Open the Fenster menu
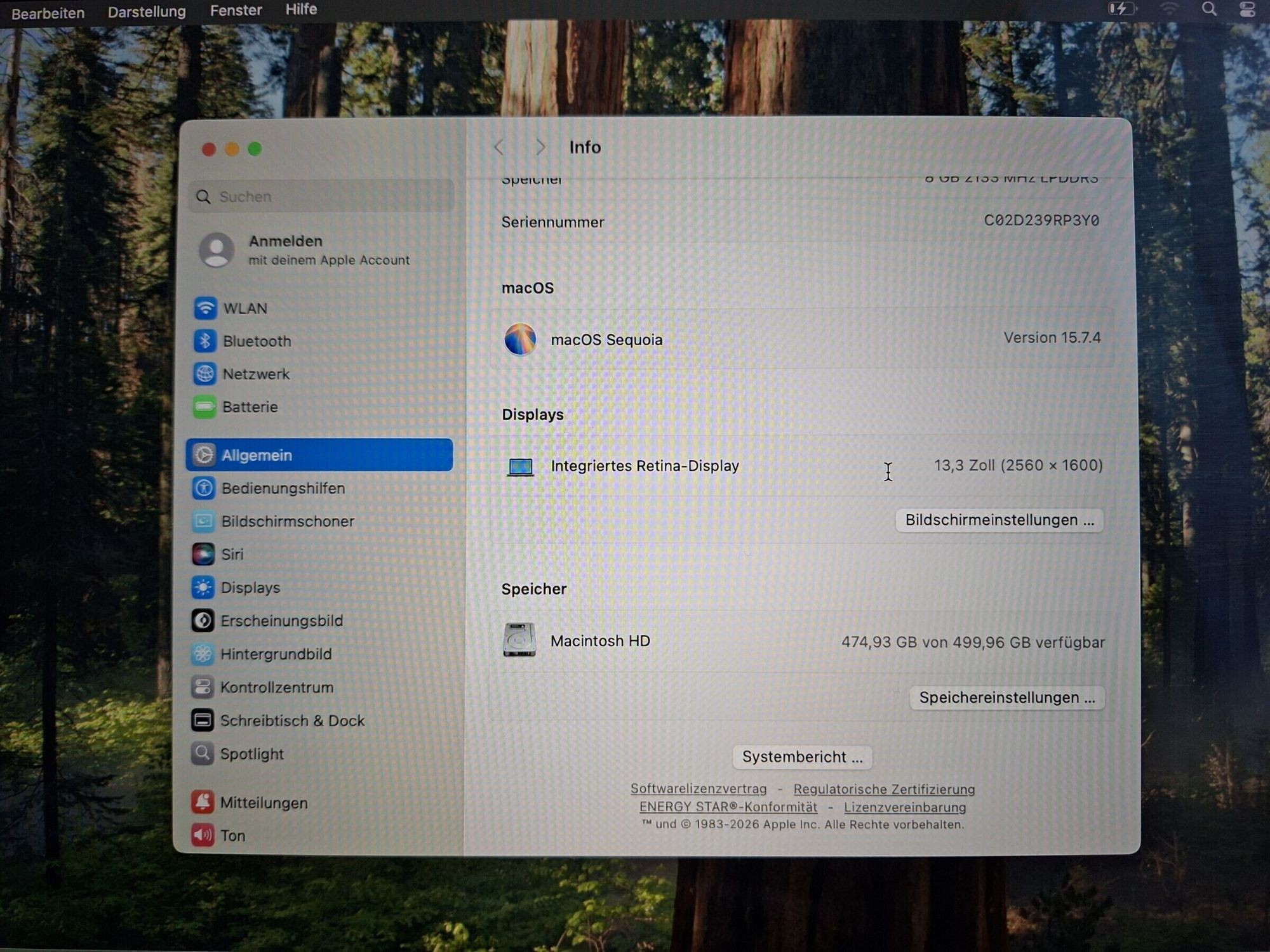Screen dimensions: 1270x952 [236, 10]
